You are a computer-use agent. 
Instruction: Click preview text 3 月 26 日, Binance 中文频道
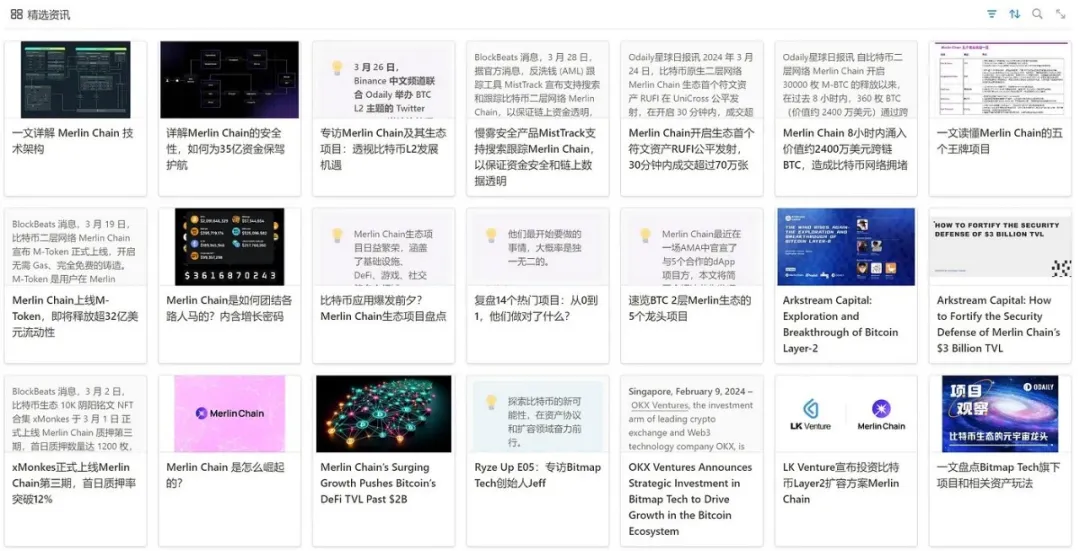(x=395, y=87)
